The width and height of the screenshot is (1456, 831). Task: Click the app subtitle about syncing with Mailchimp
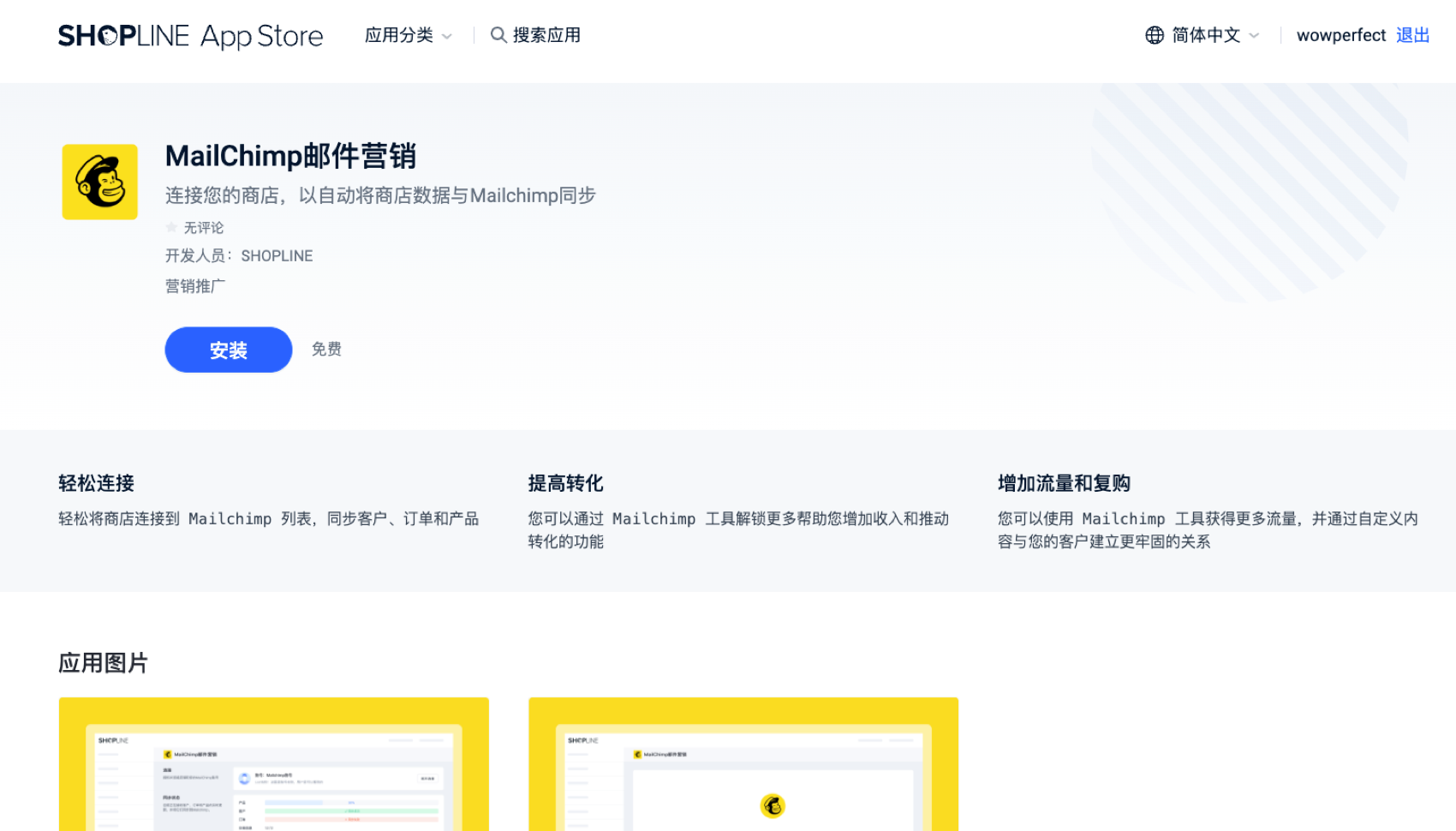[380, 195]
